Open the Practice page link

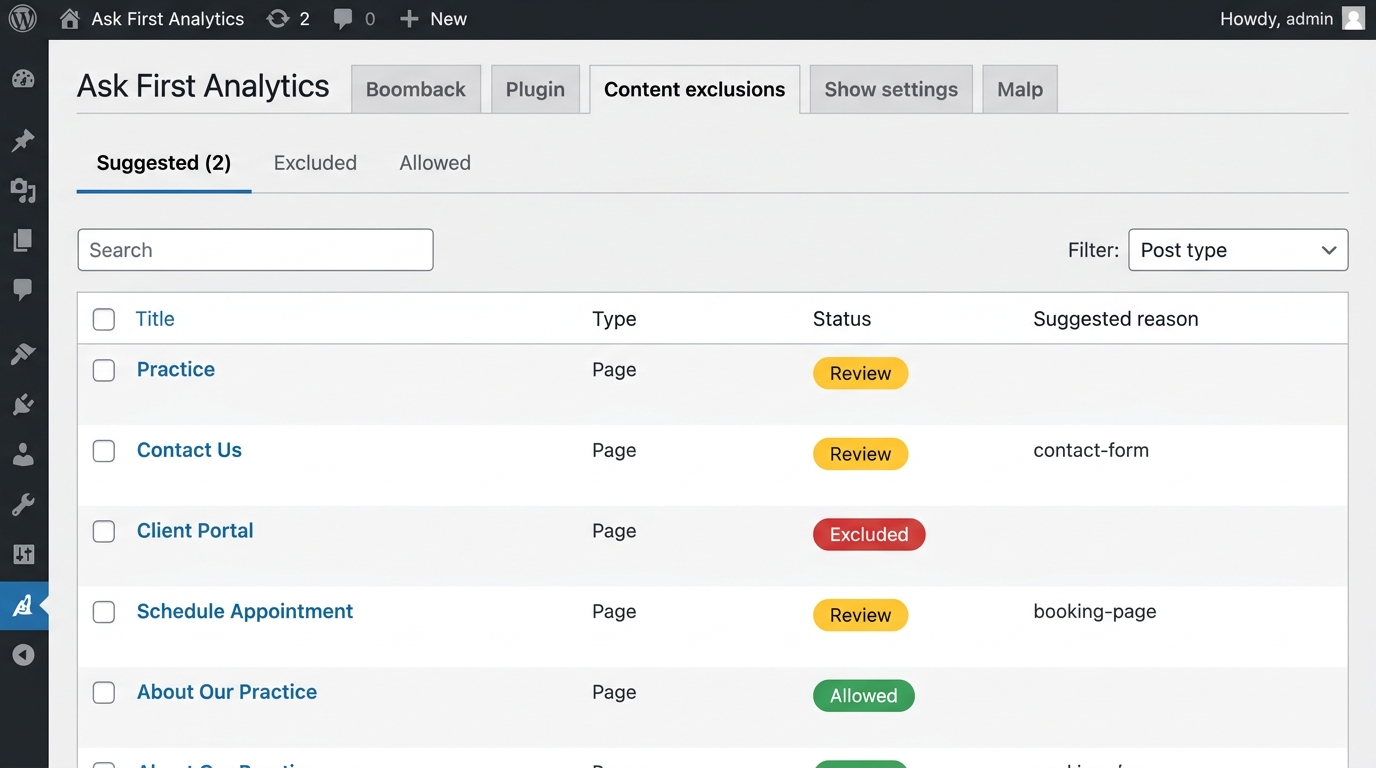click(176, 369)
